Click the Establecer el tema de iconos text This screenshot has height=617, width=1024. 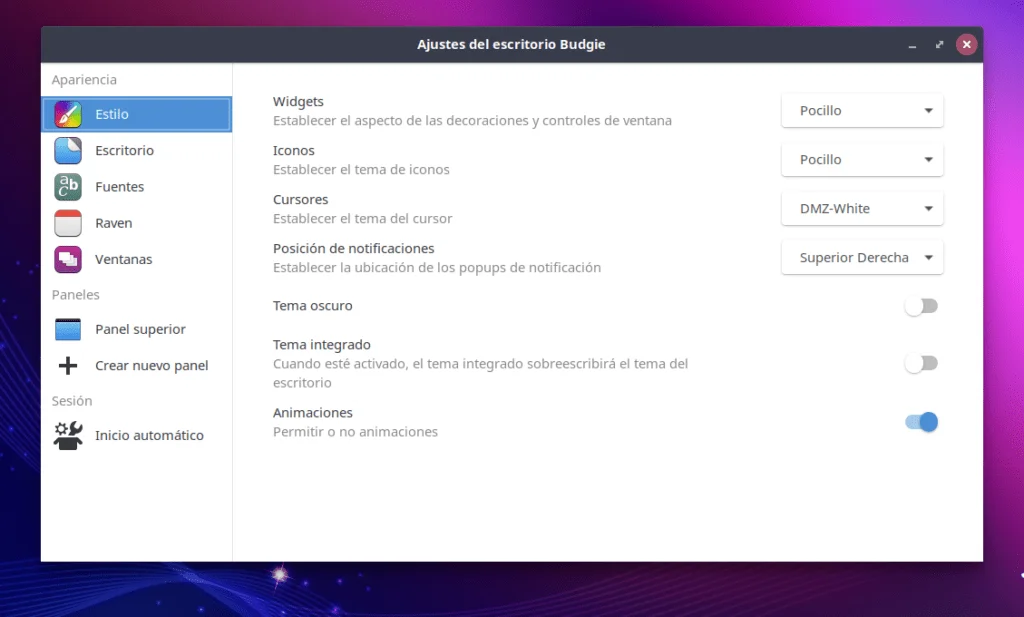pyautogui.click(x=361, y=169)
